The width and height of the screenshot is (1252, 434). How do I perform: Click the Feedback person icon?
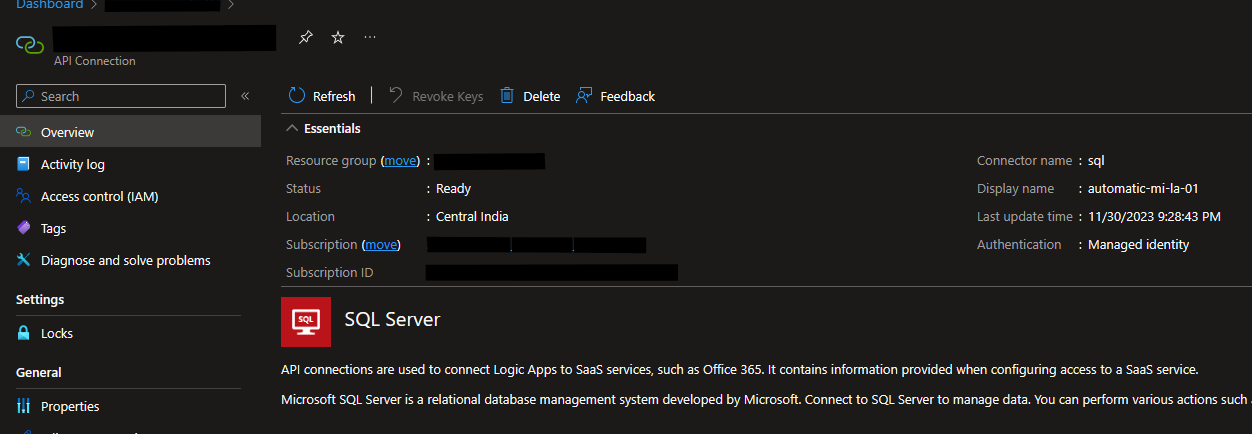[x=584, y=96]
